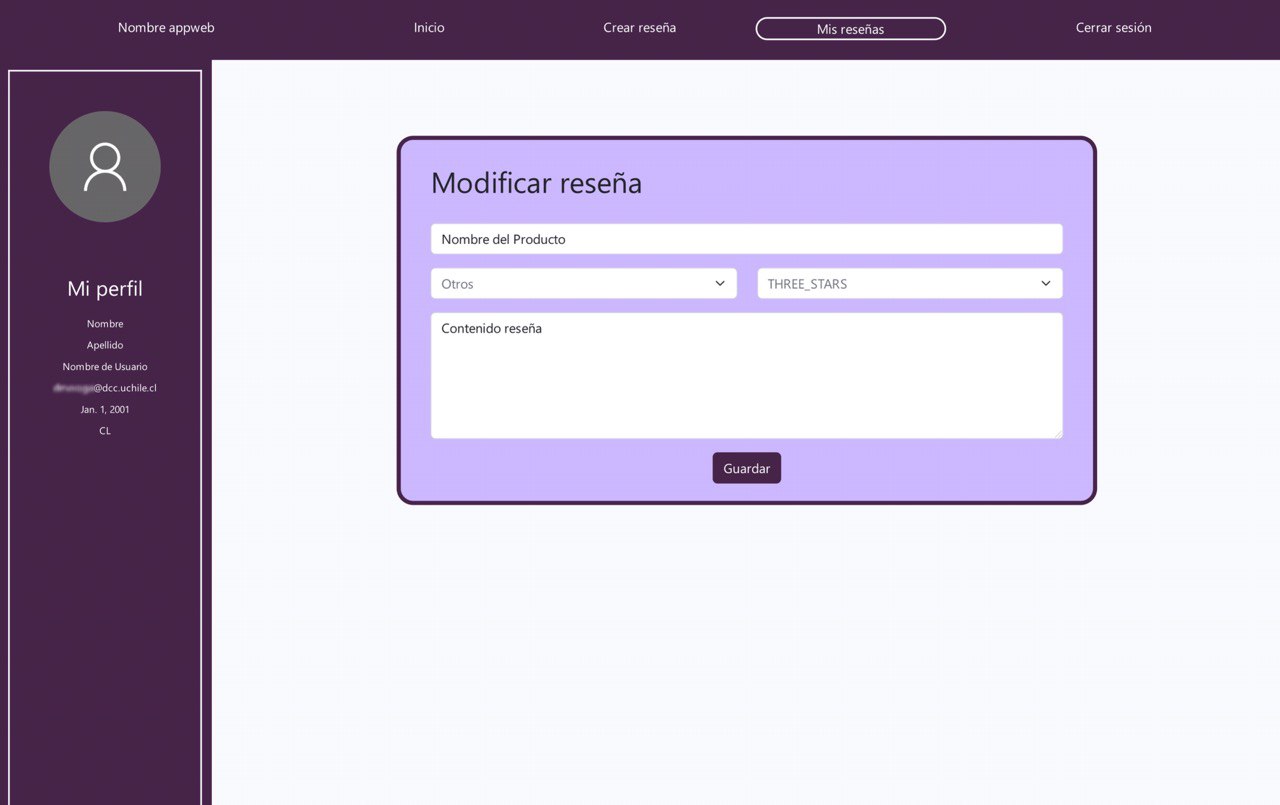Open the THREE_STARS rating dropdown

910,284
